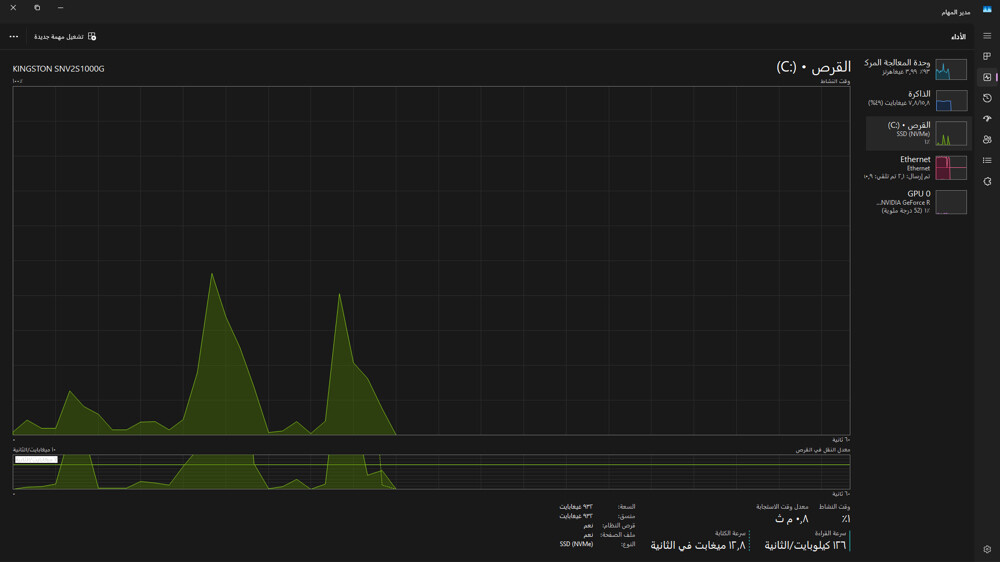Image resolution: width=1000 pixels, height=562 pixels.
Task: Click the معدل النقل في القرص label
Action: point(823,450)
